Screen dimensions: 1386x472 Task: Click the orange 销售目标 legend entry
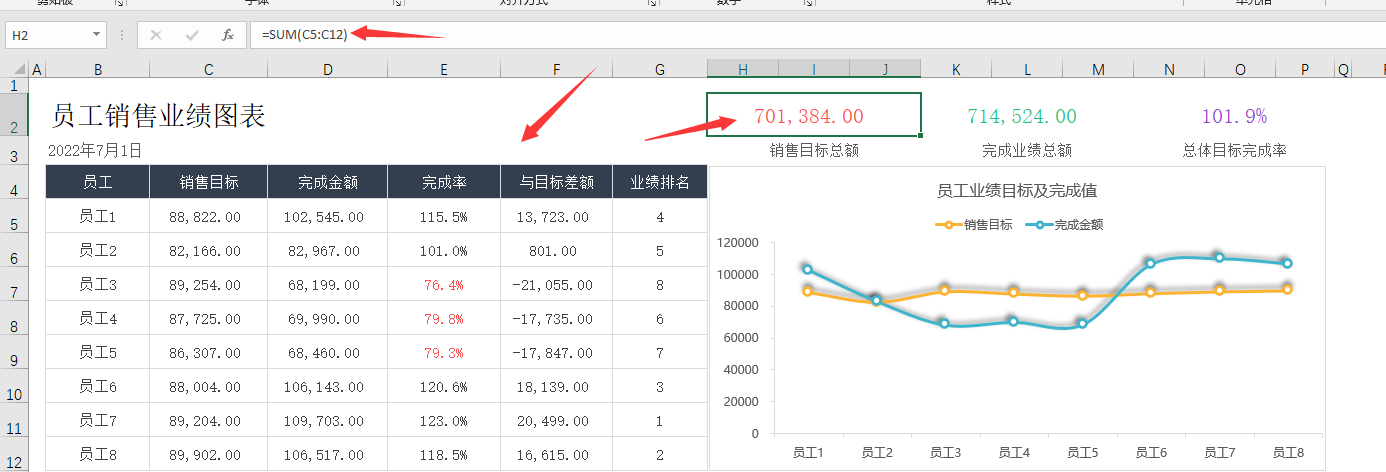coord(974,225)
